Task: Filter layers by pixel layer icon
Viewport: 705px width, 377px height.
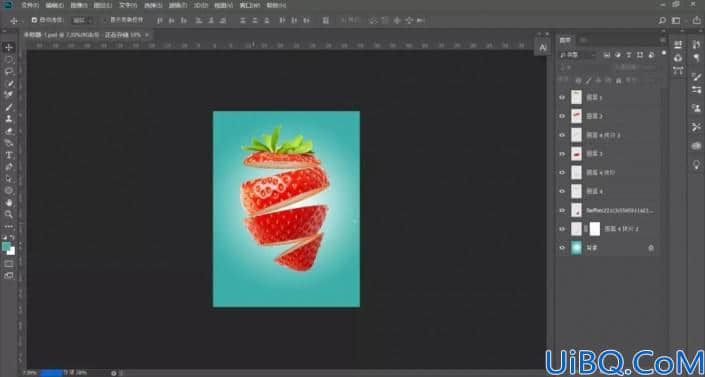Action: point(607,55)
